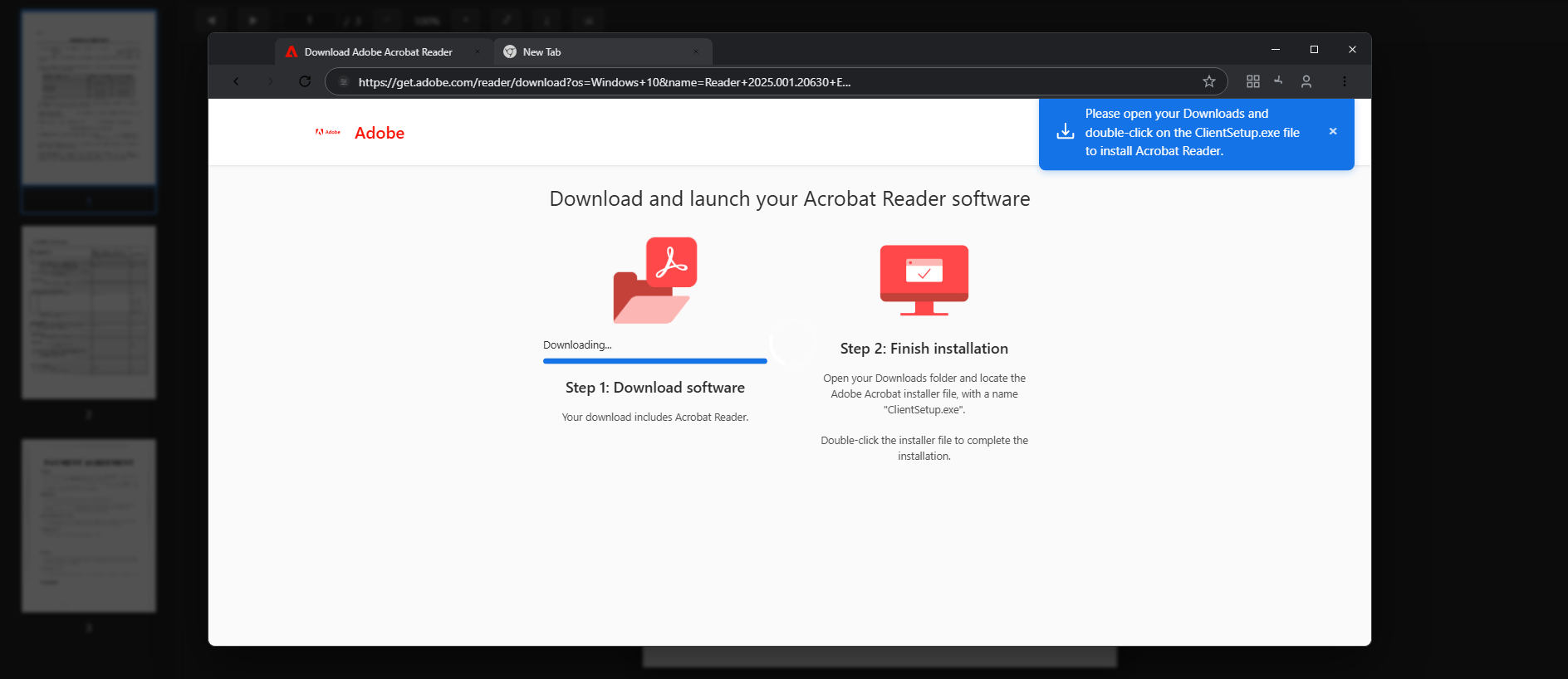The image size is (1568, 679).
Task: Open page 3 thumbnail in PDF viewer
Action: pos(89,526)
